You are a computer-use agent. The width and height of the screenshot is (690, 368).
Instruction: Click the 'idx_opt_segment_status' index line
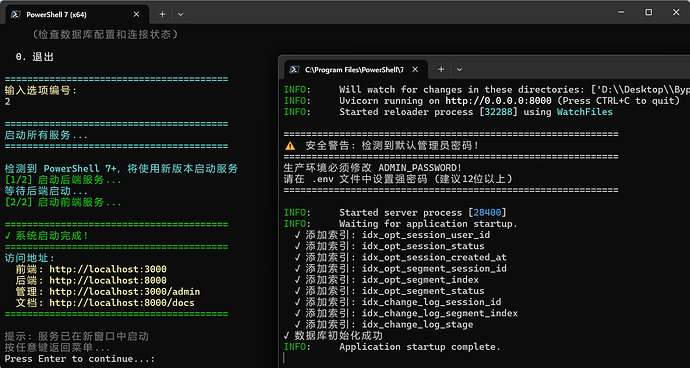tap(389, 291)
